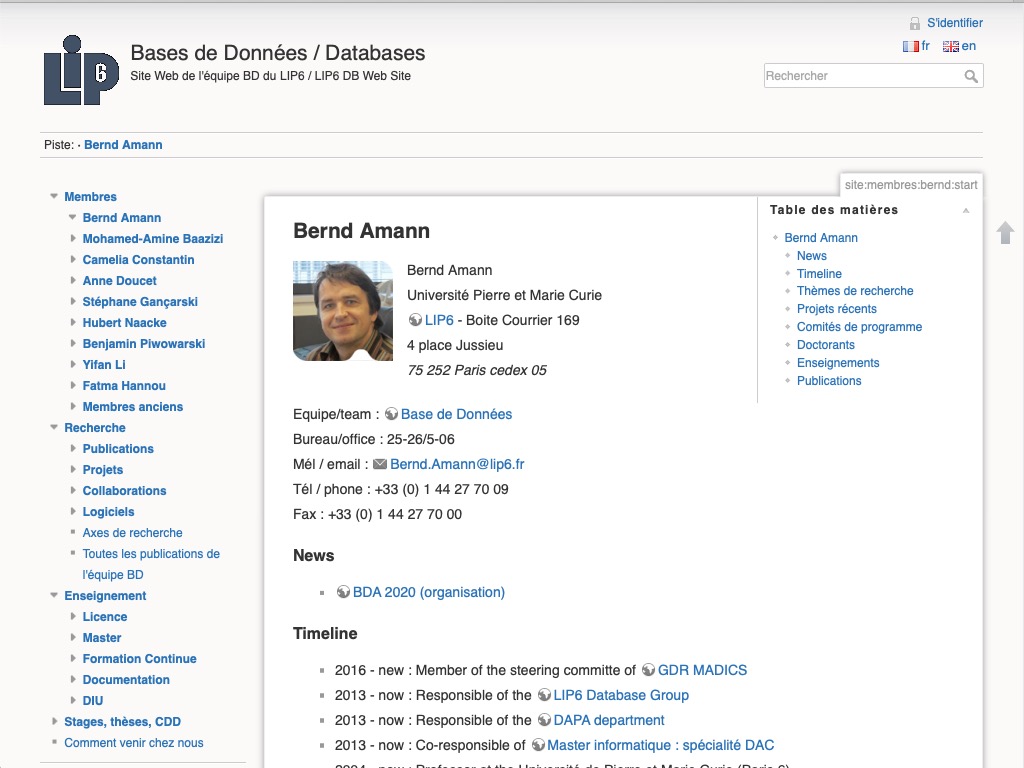Click the LIP6 logo in header

(81, 71)
